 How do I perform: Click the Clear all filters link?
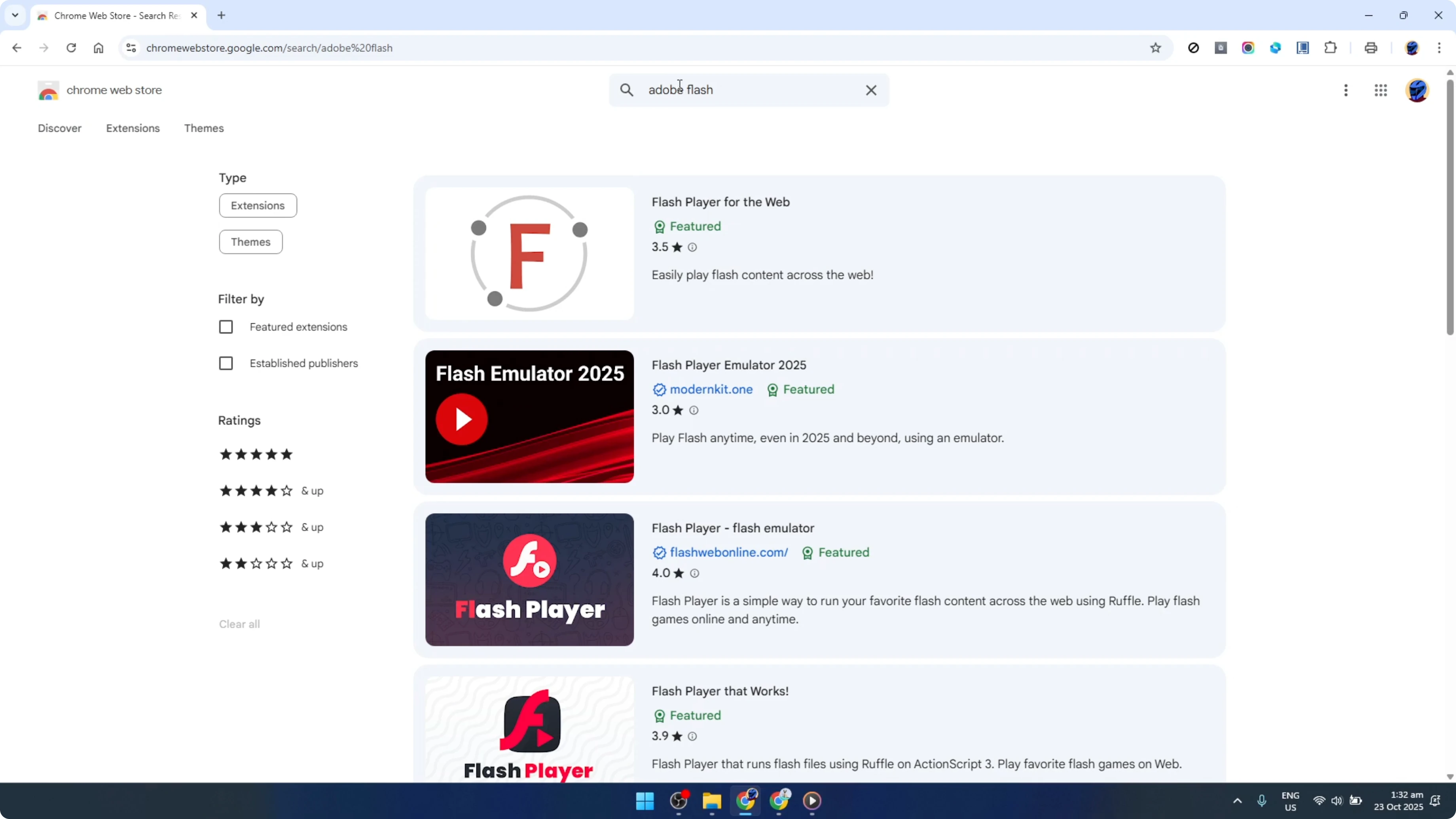pyautogui.click(x=239, y=624)
